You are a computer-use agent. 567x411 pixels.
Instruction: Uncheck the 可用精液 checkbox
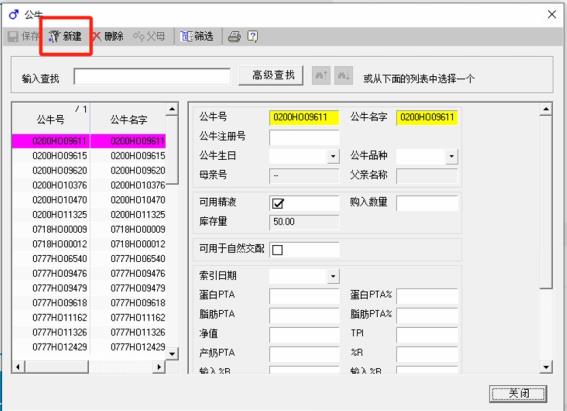(x=278, y=204)
